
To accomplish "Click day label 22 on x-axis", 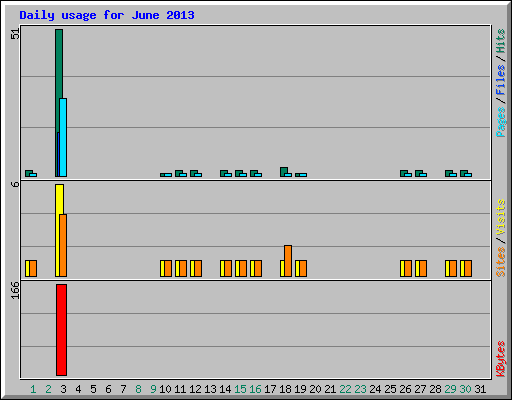I will click(x=345, y=389).
